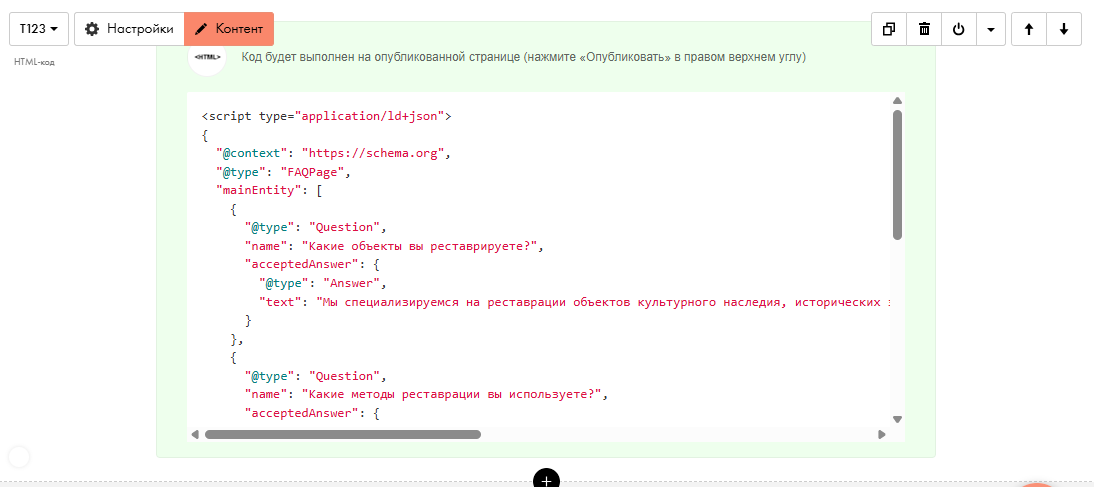The image size is (1094, 487).
Task: Click the horizontal scrollbar left arrow
Action: coord(195,434)
